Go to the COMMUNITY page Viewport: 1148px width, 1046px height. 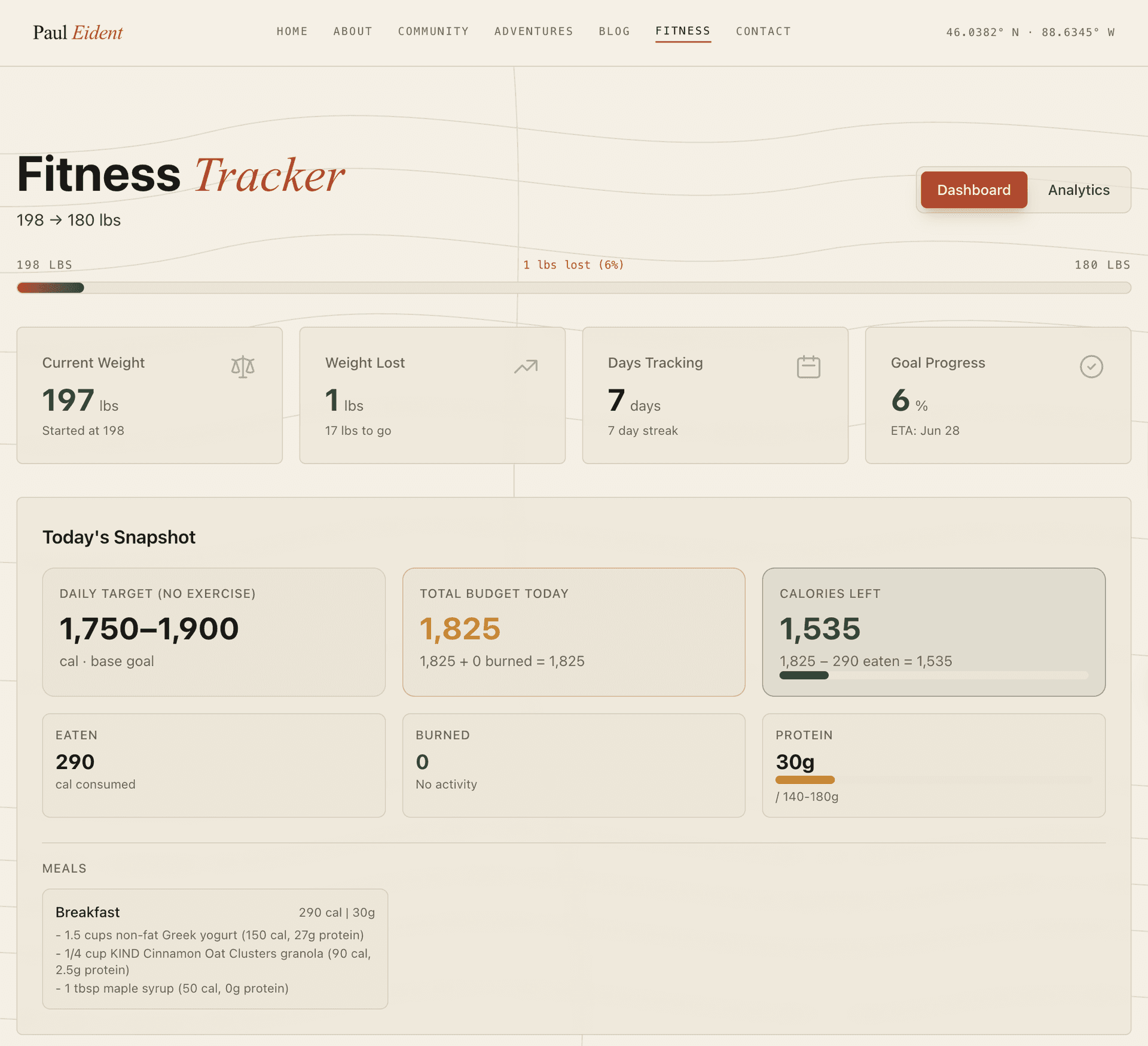click(x=433, y=31)
